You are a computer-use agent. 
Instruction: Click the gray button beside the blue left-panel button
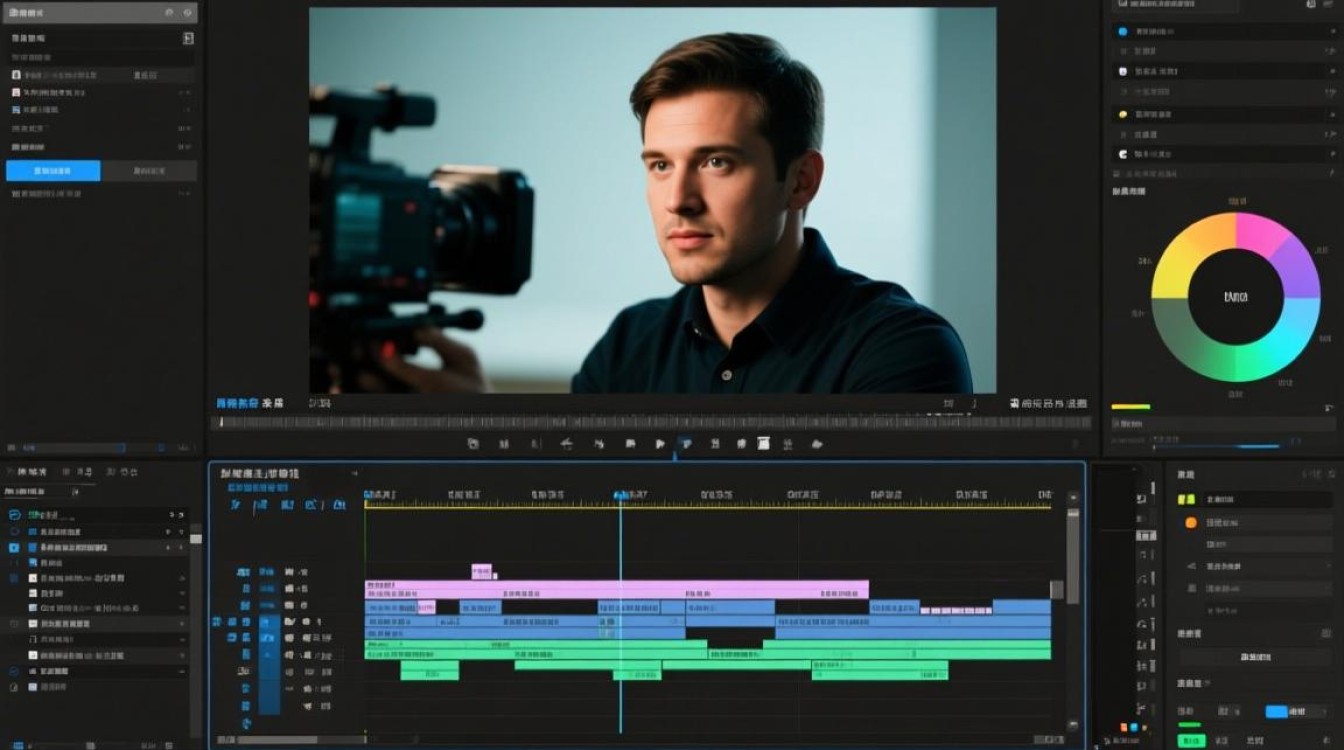click(149, 171)
